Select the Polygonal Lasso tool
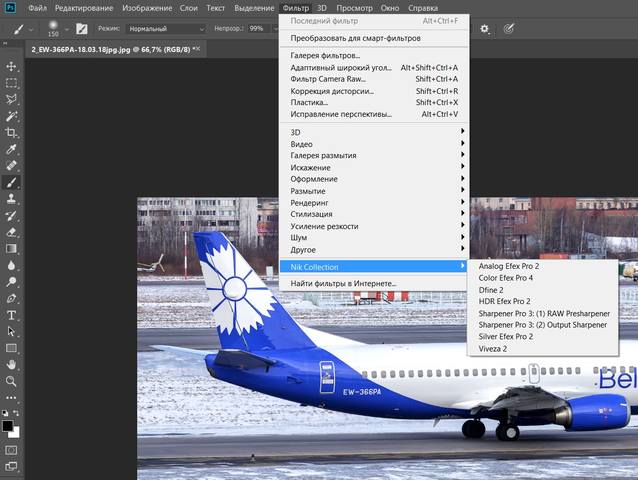This screenshot has width=638, height=480. click(x=11, y=99)
